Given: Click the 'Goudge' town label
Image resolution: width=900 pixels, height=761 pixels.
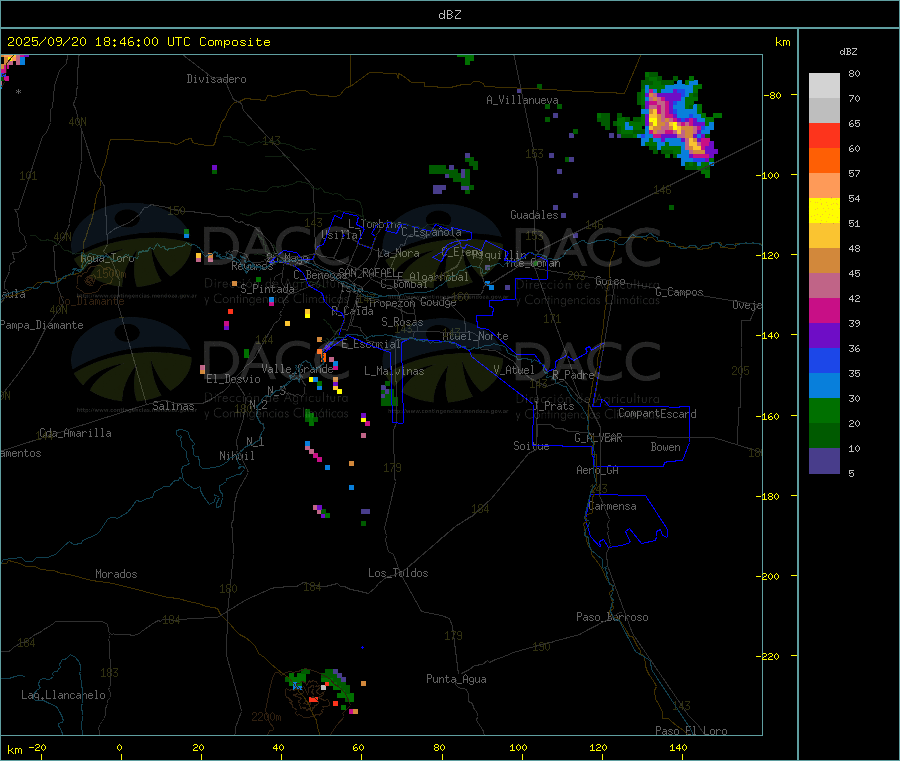Looking at the screenshot, I should [438, 302].
